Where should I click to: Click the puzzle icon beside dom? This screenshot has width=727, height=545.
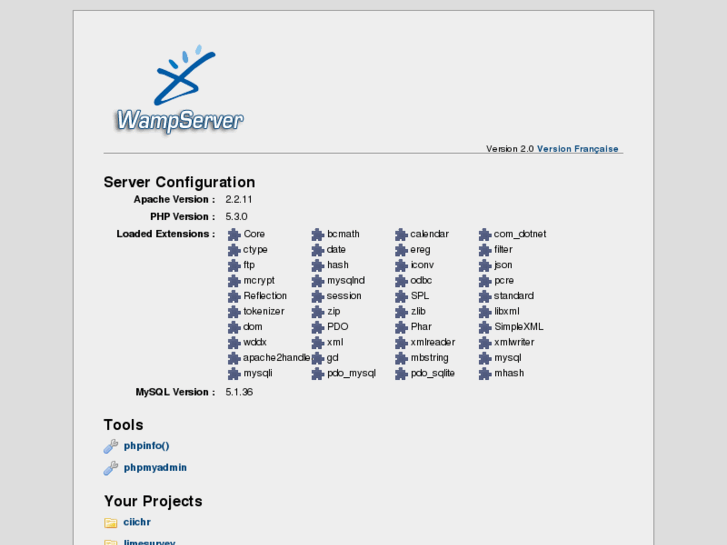(234, 327)
